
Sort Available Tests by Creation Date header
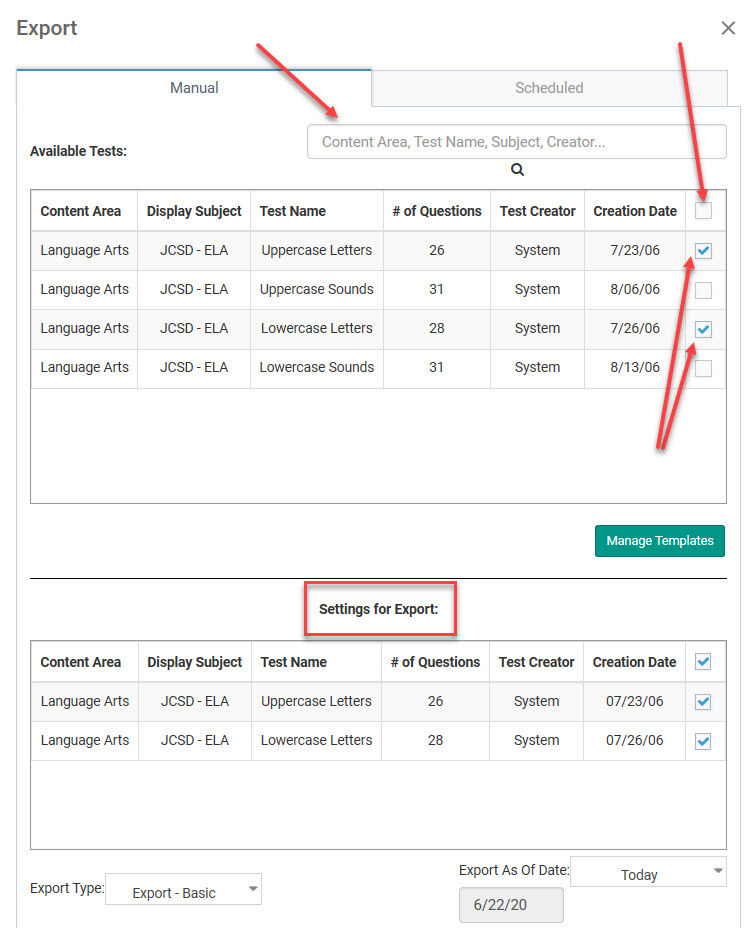tap(635, 211)
